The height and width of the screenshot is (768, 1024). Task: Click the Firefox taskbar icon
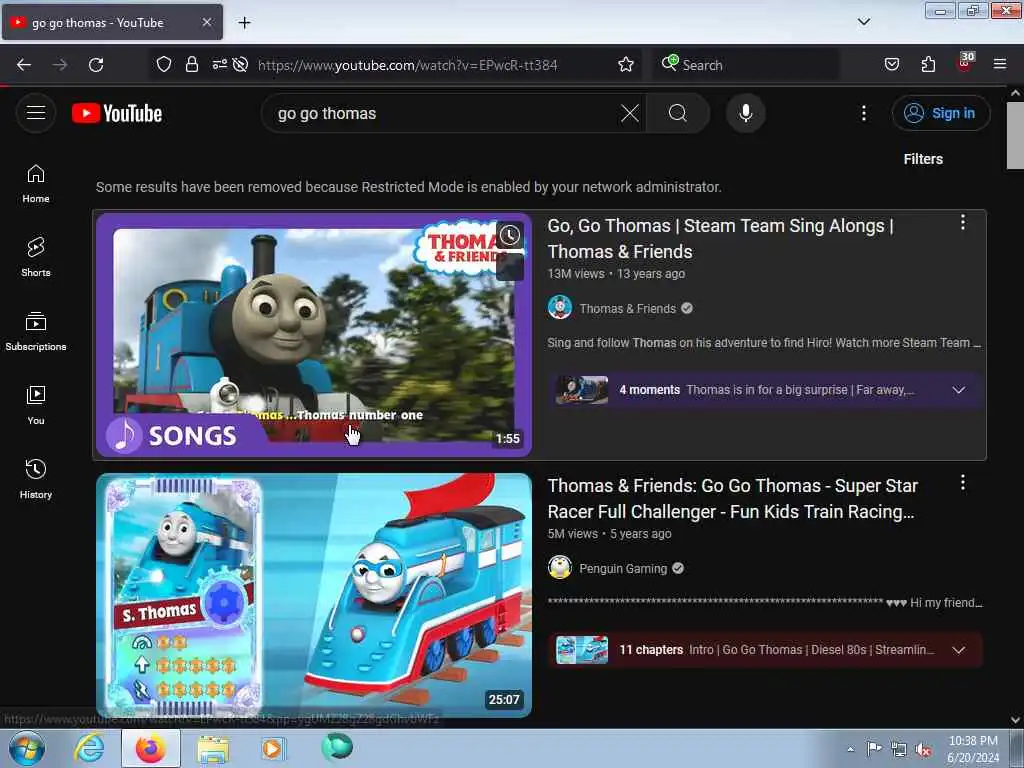151,748
